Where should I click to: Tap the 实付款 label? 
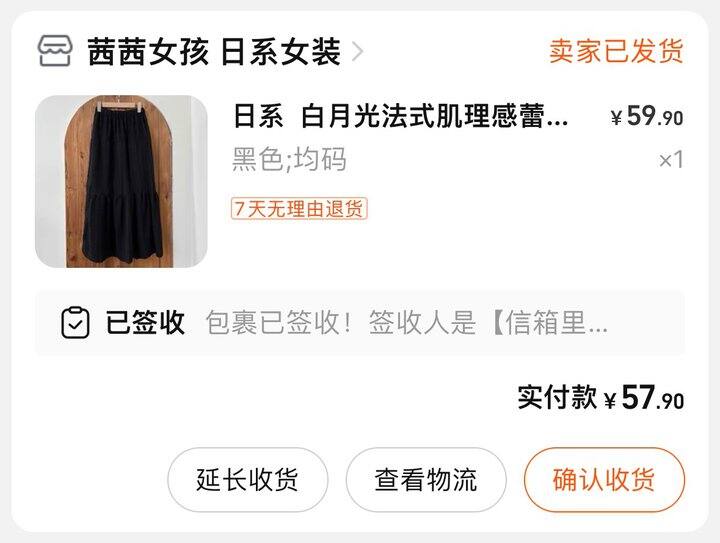(x=557, y=397)
